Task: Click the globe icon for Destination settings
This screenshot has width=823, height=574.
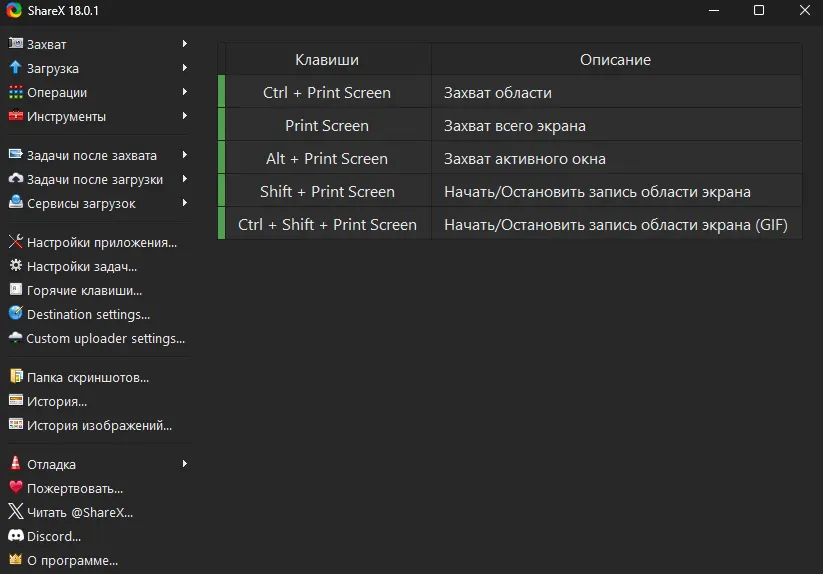Action: [x=15, y=314]
